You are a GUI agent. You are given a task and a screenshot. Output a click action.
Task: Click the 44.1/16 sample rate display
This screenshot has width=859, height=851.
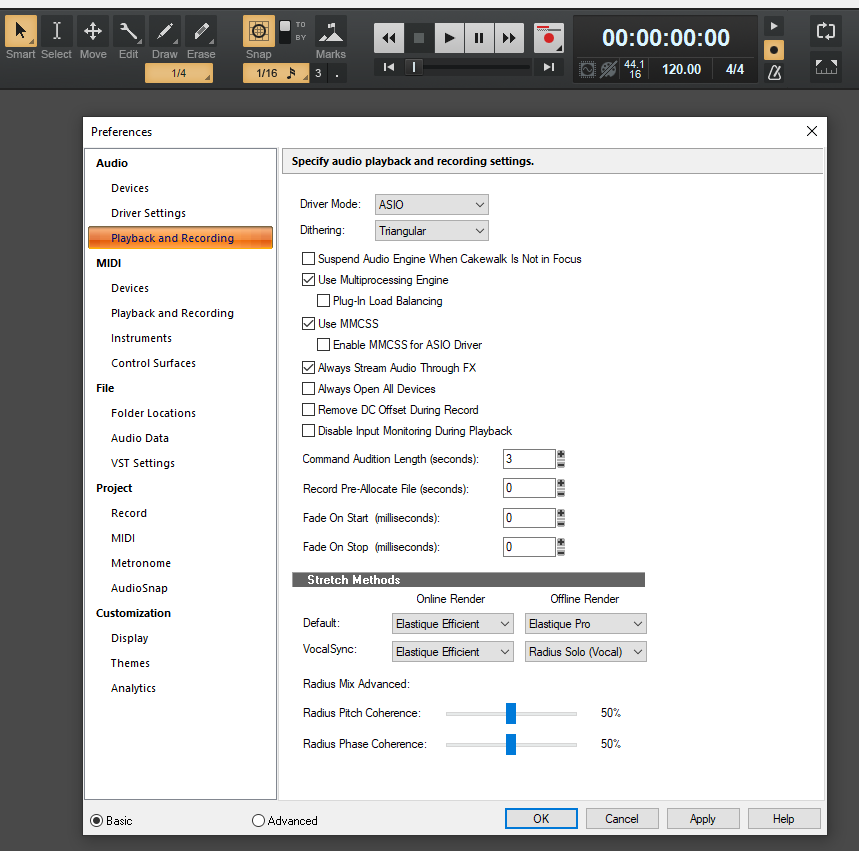[634, 69]
